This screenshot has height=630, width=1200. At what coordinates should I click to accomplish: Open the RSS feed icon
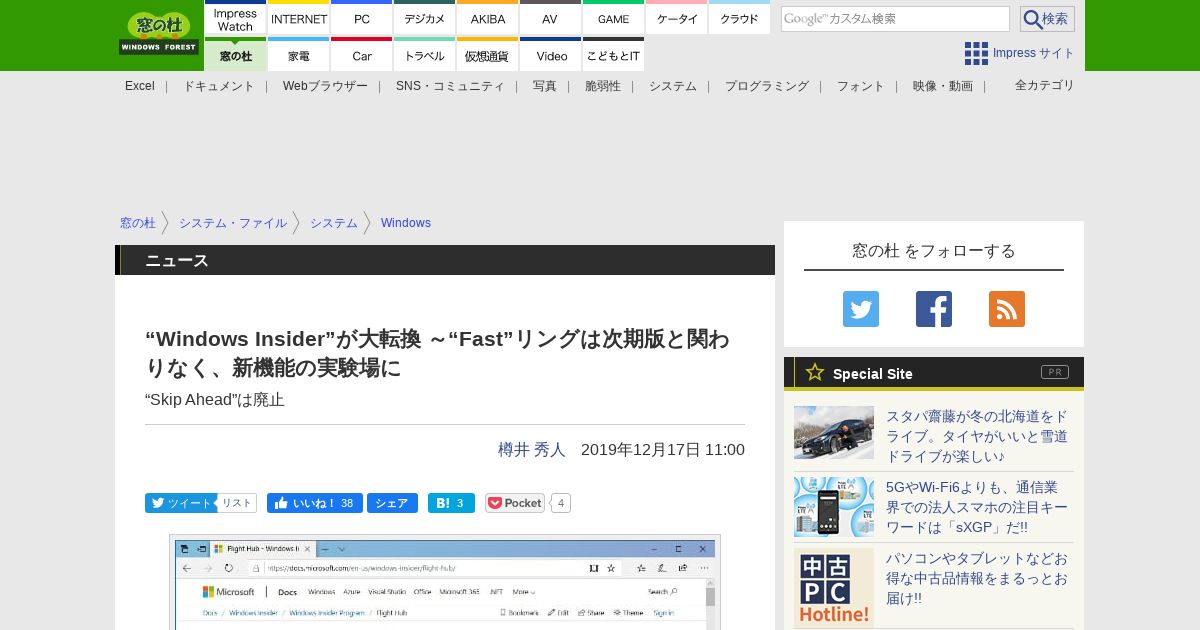click(1007, 309)
